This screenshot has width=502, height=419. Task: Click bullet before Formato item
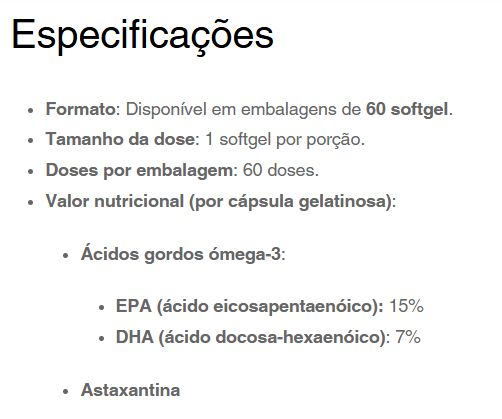pos(31,110)
